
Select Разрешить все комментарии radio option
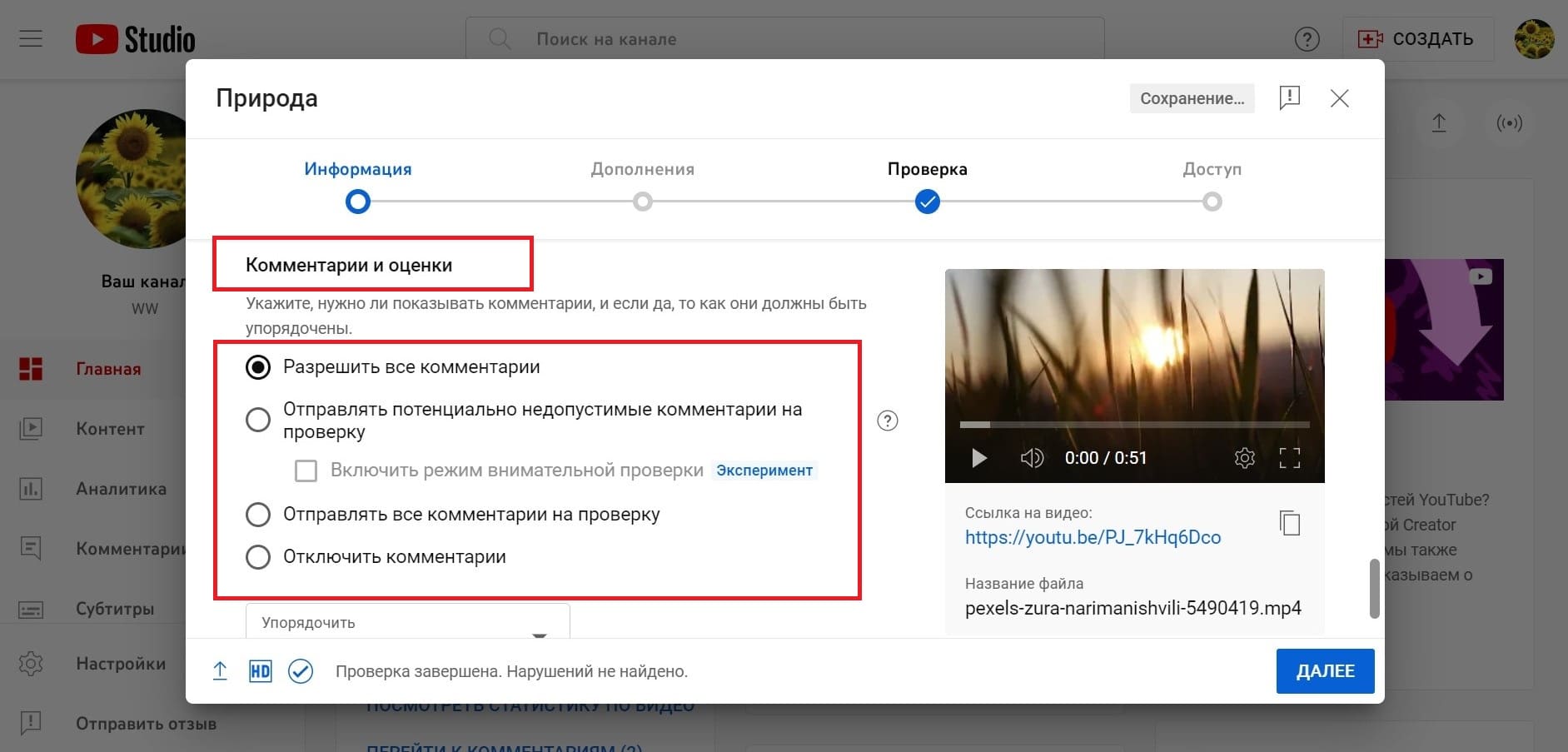pos(258,367)
